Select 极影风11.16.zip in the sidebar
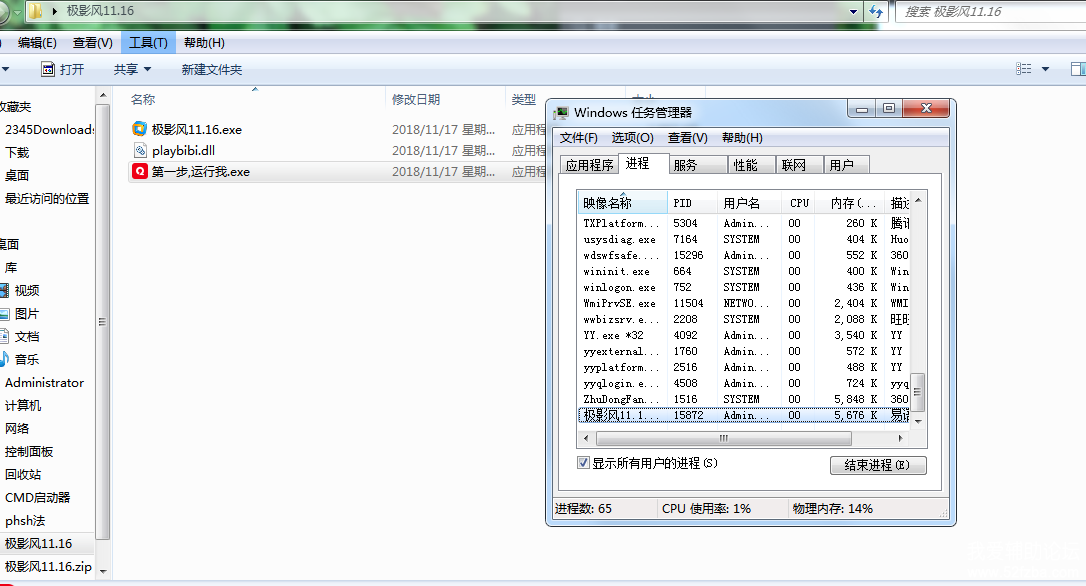The image size is (1086, 586). [x=48, y=566]
